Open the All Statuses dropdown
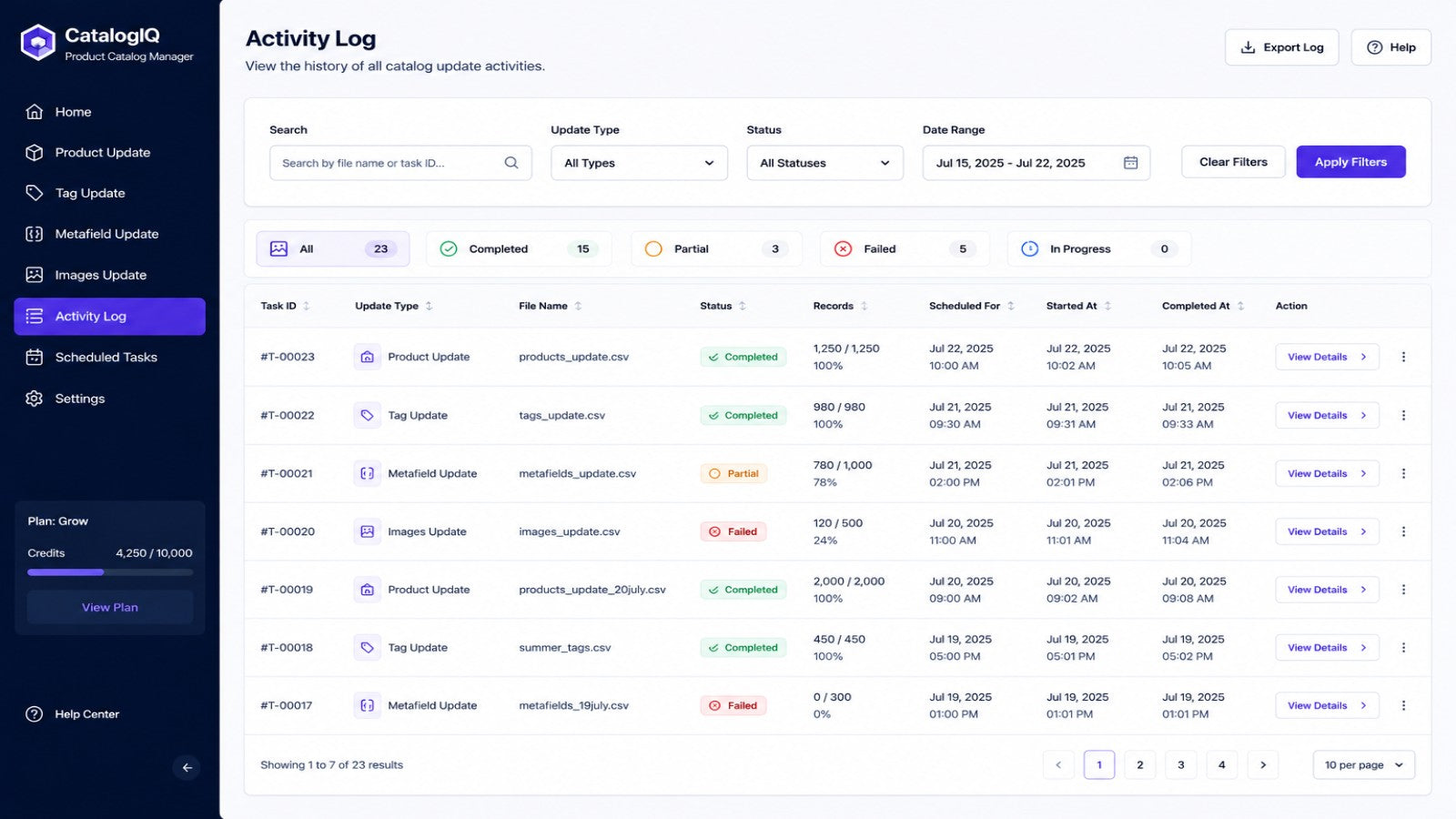 [x=825, y=163]
